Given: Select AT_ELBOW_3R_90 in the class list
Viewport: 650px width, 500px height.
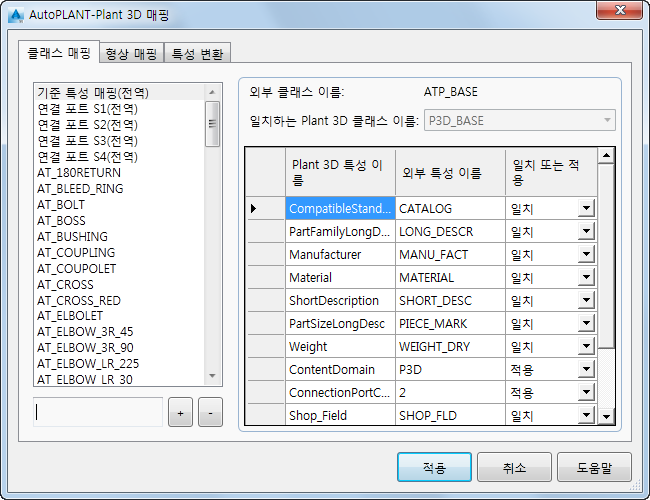Looking at the screenshot, I should pos(119,347).
